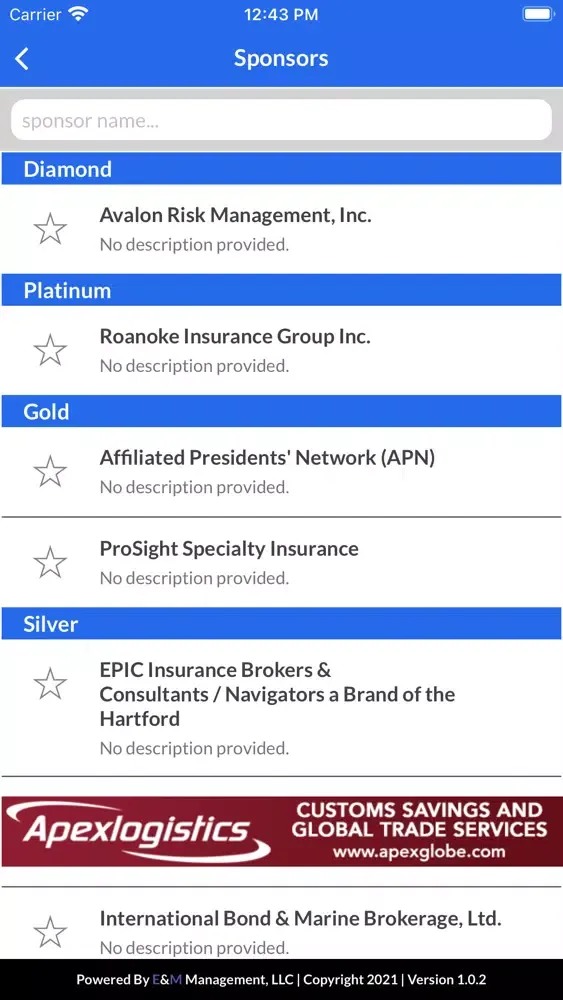Select the Diamond section header
The height and width of the screenshot is (1000, 563).
tap(282, 169)
